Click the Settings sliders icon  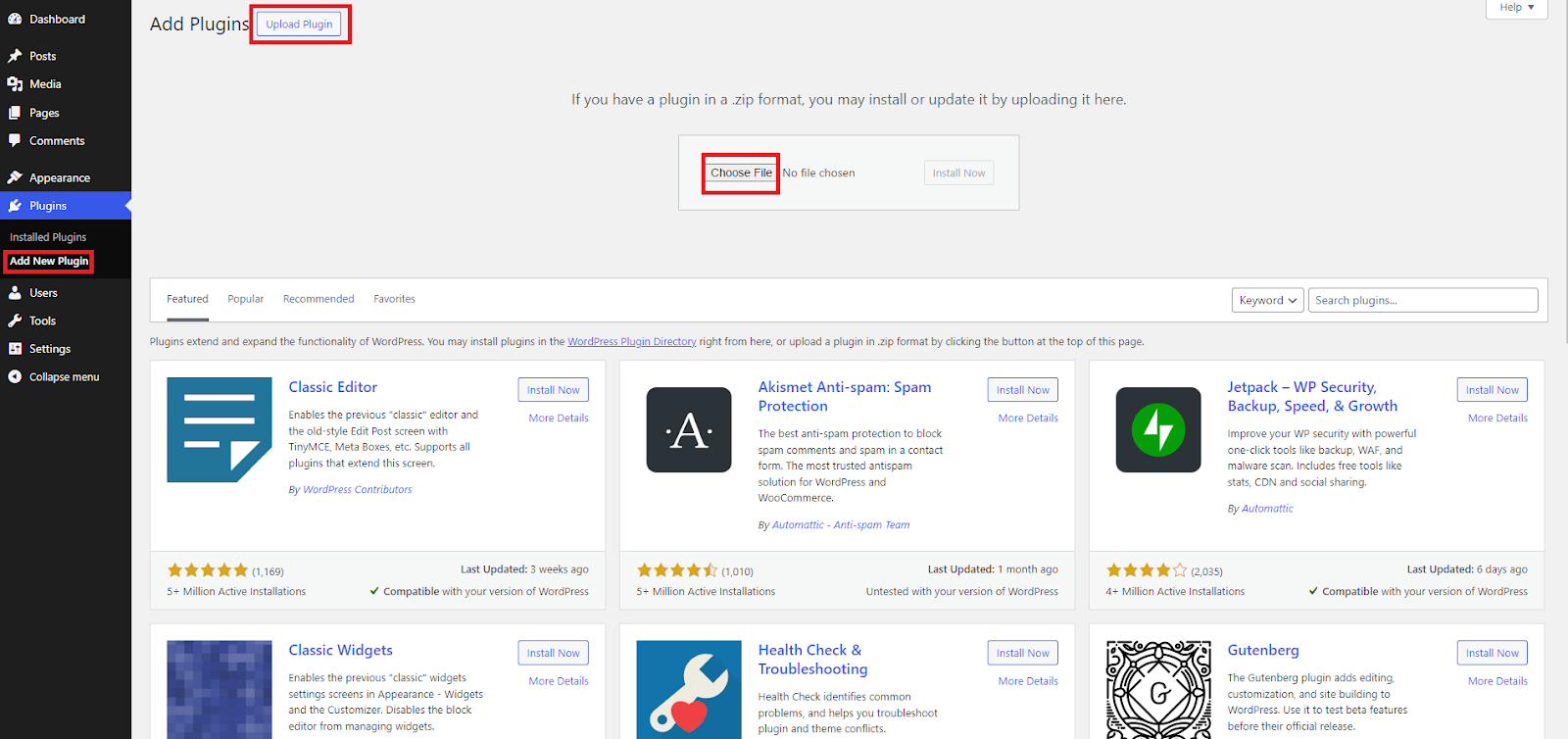[15, 349]
